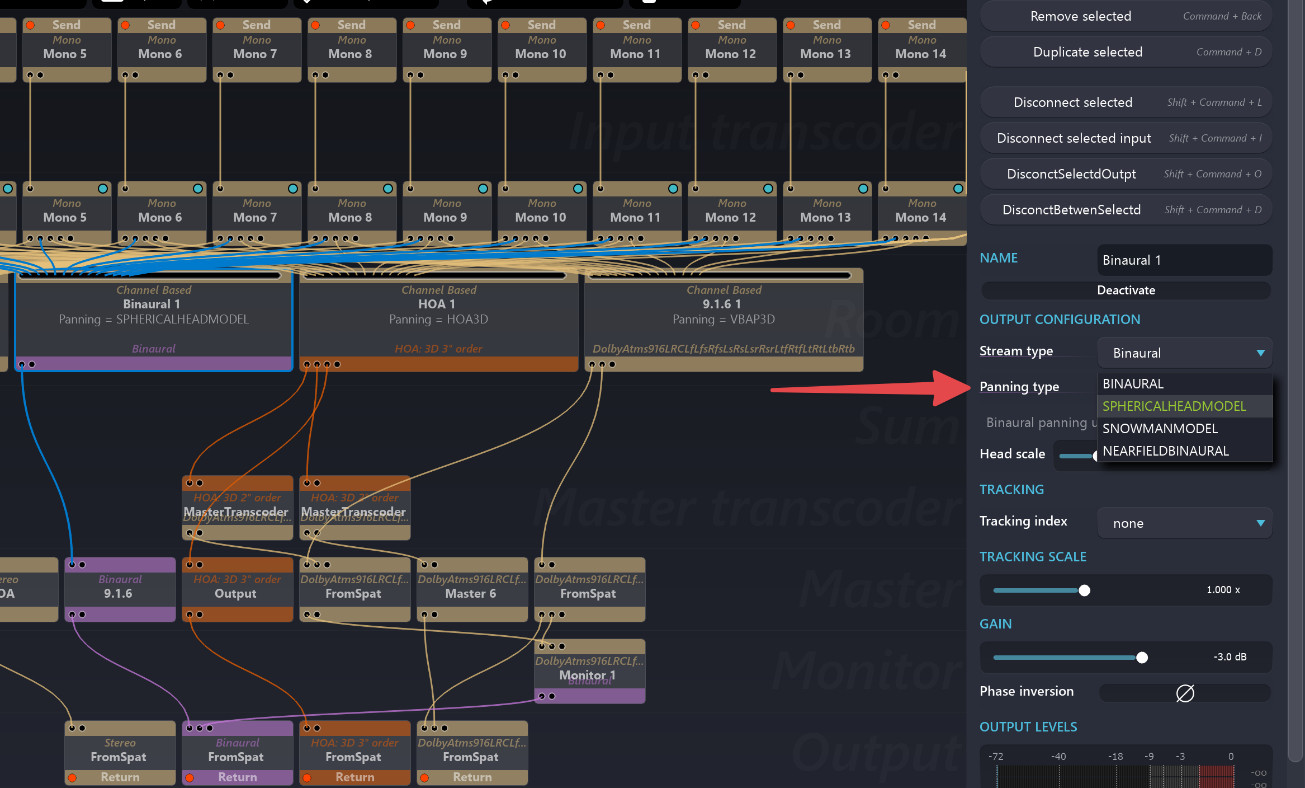Click the DisconctSelectdOutpt button
The width and height of the screenshot is (1305, 788).
coord(1126,174)
